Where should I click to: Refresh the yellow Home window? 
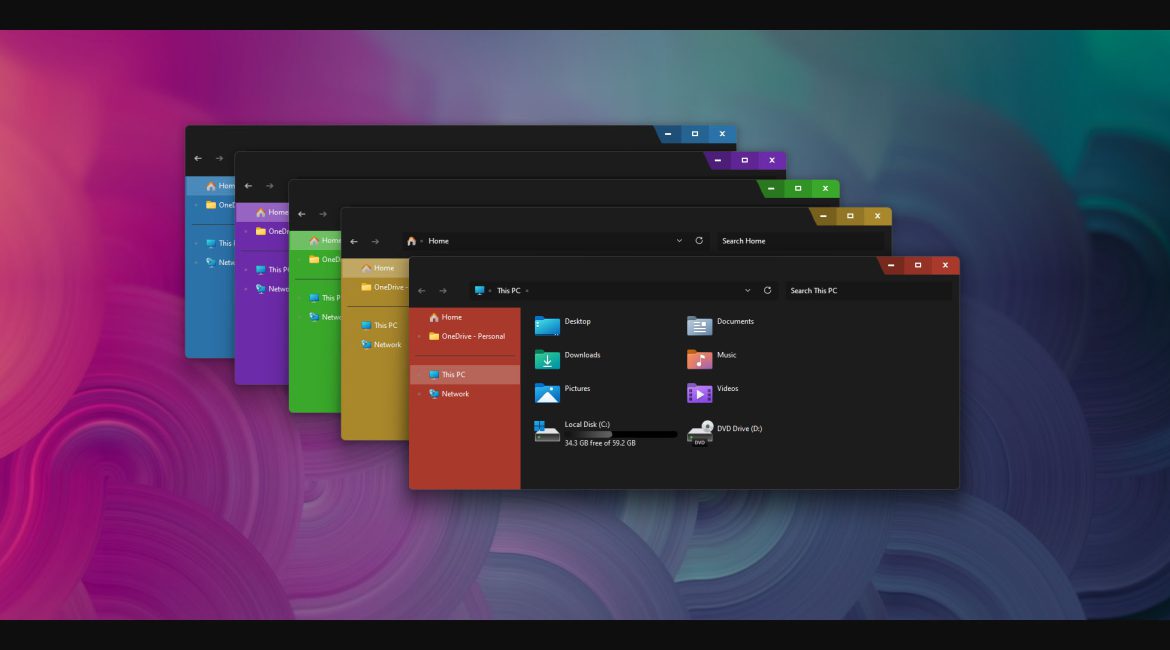(x=699, y=241)
